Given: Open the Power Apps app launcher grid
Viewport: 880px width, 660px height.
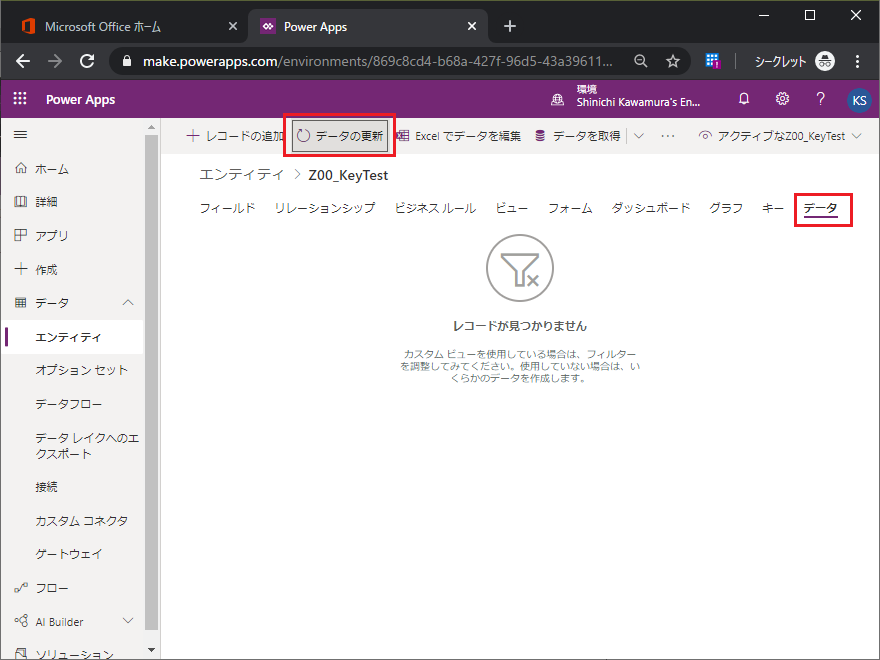Looking at the screenshot, I should click(x=20, y=99).
